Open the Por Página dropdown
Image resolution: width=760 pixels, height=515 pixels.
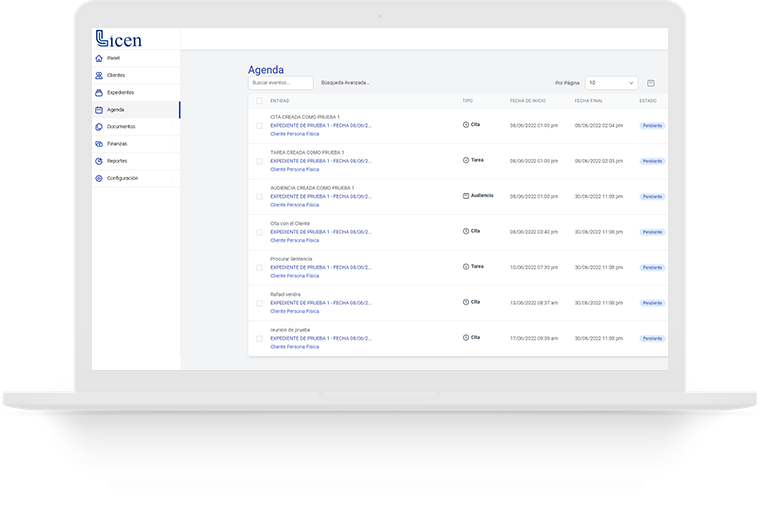pos(611,83)
